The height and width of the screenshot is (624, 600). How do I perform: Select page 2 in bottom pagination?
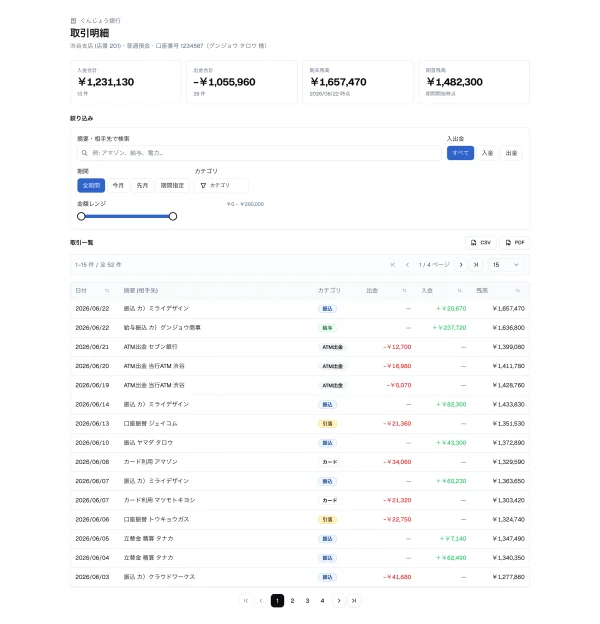tap(292, 601)
